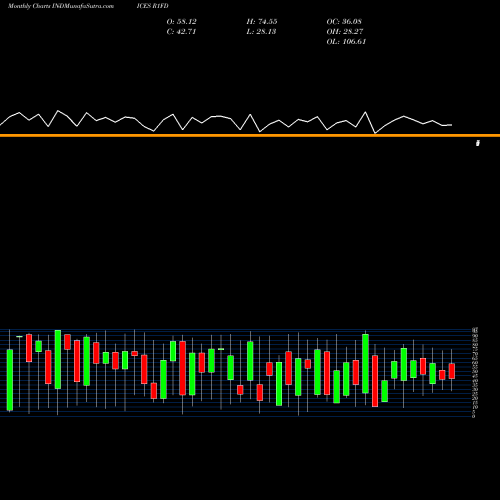The height and width of the screenshot is (500, 500).
Task: Click the small marker below the orange line
Action: [478, 143]
